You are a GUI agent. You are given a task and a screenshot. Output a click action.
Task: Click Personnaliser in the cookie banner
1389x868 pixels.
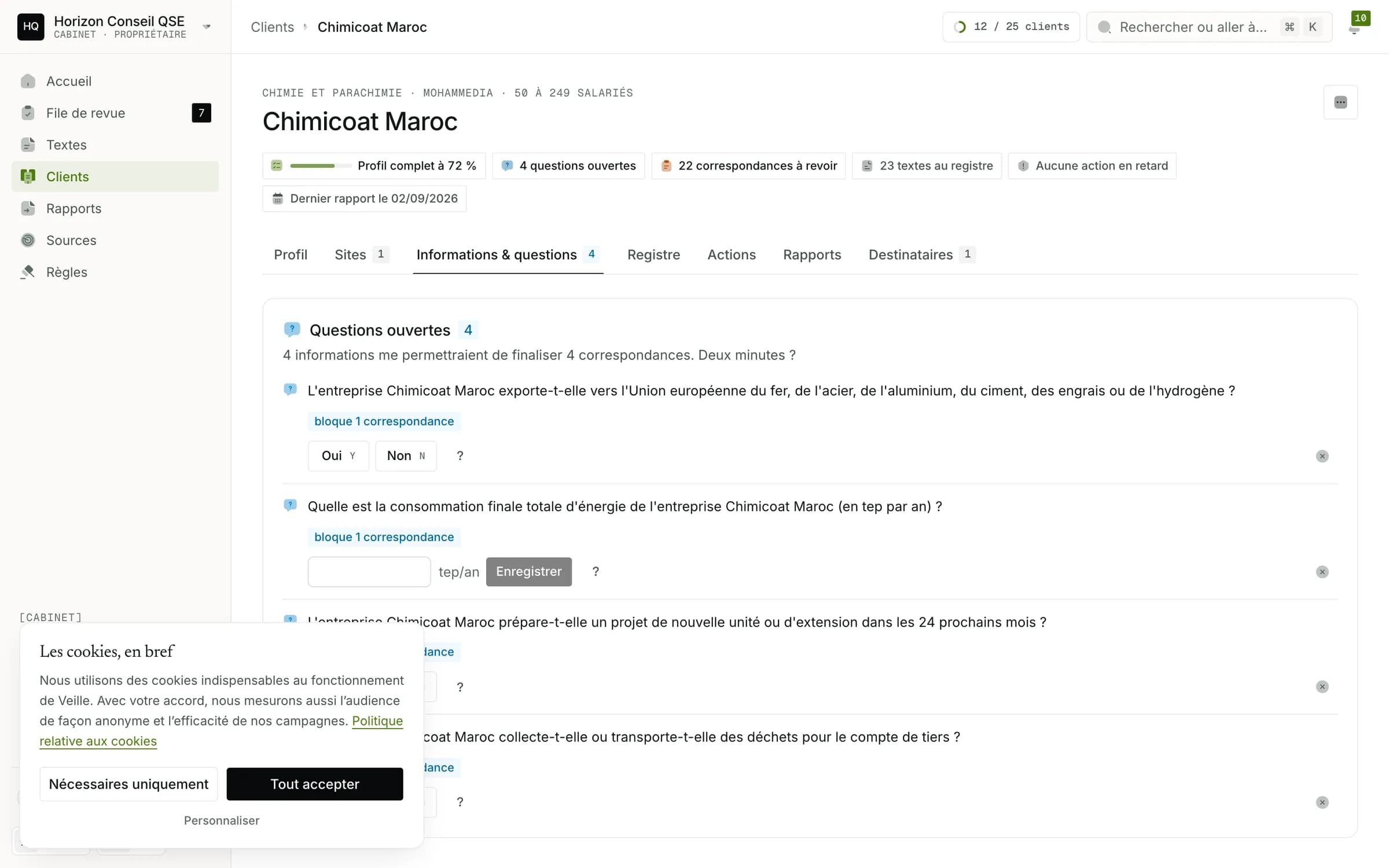tap(222, 821)
